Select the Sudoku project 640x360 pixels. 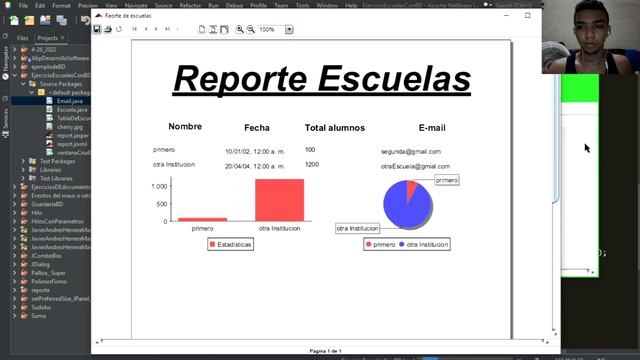pos(41,307)
